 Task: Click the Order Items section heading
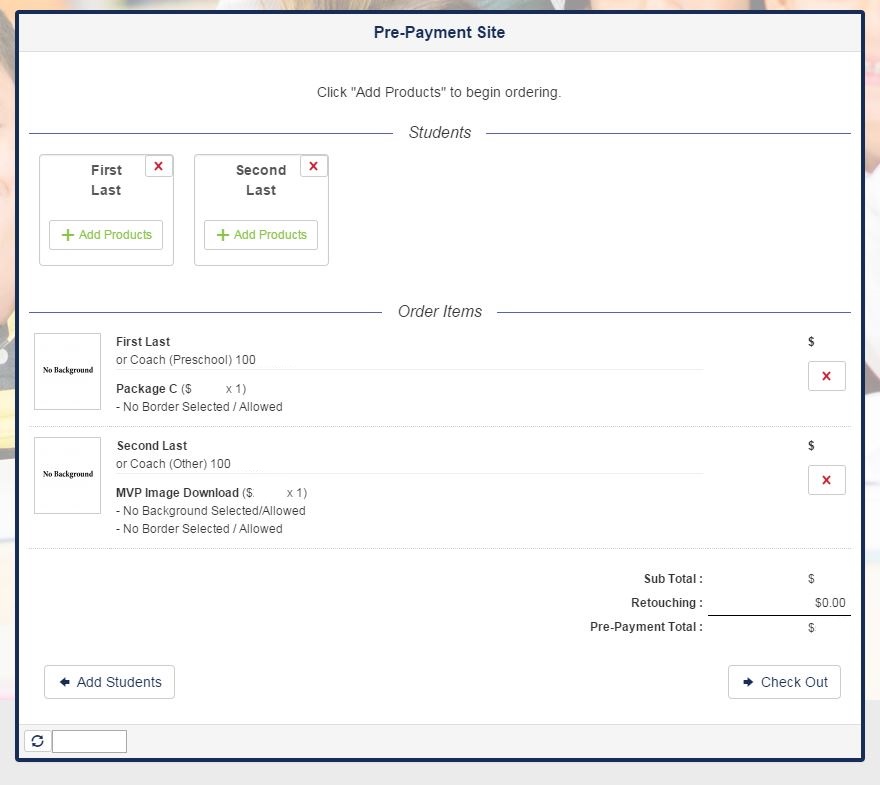pos(439,311)
